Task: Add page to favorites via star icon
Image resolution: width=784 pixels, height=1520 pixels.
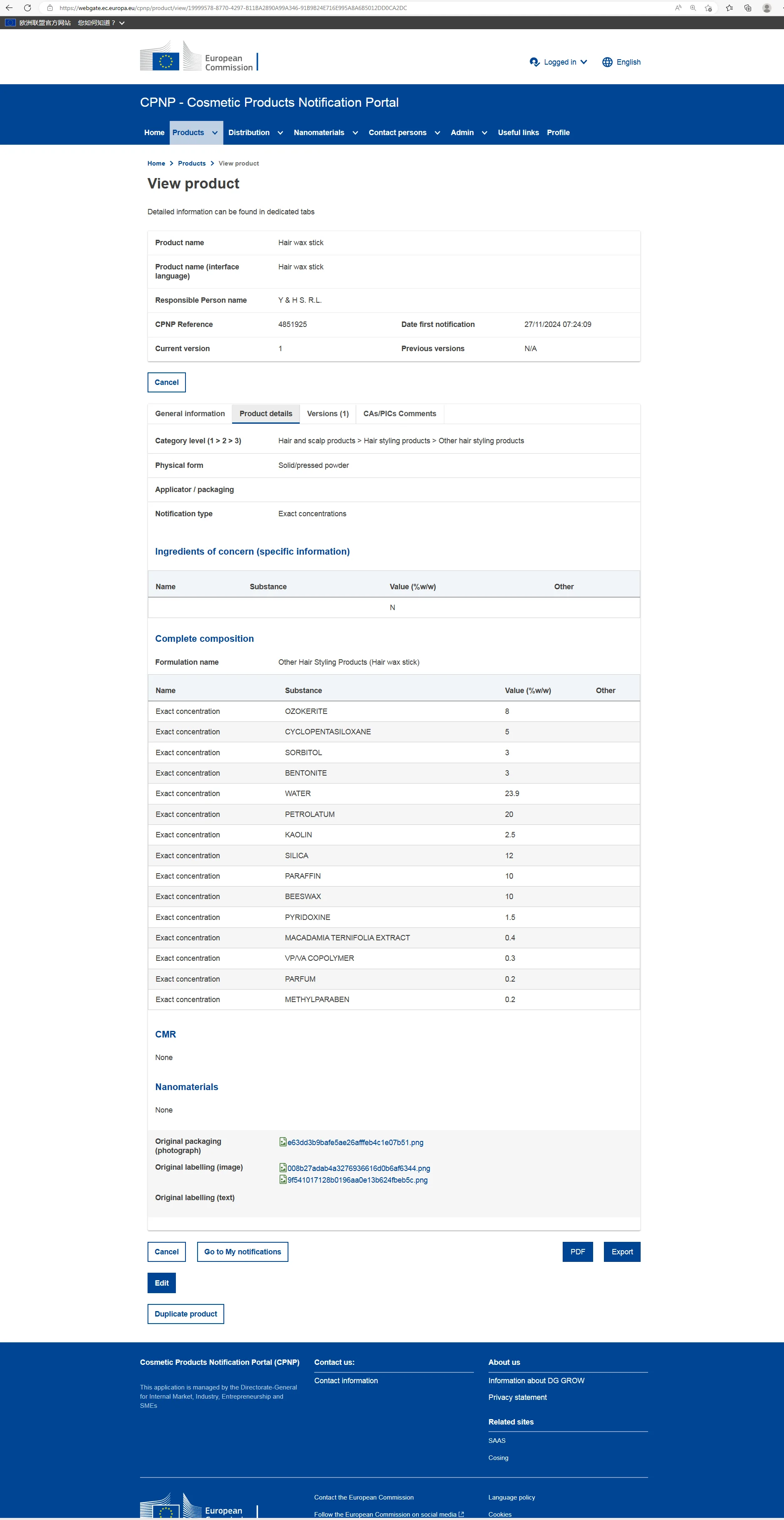Action: (708, 8)
